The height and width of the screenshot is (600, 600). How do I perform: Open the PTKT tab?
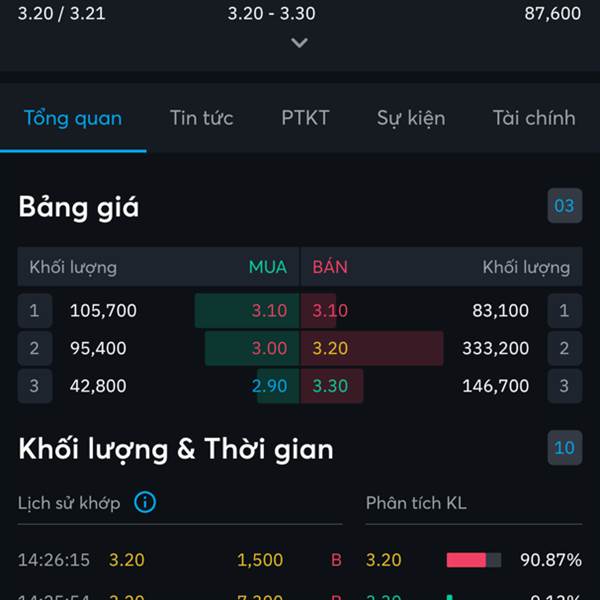[305, 118]
